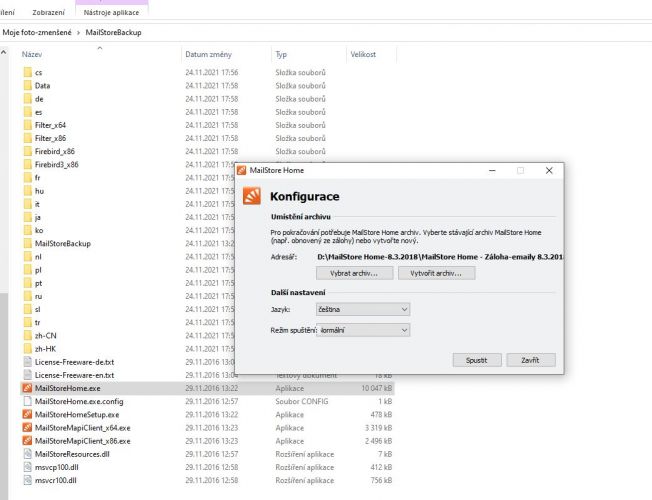Select the Data folder icon
652x500 pixels.
(27, 86)
